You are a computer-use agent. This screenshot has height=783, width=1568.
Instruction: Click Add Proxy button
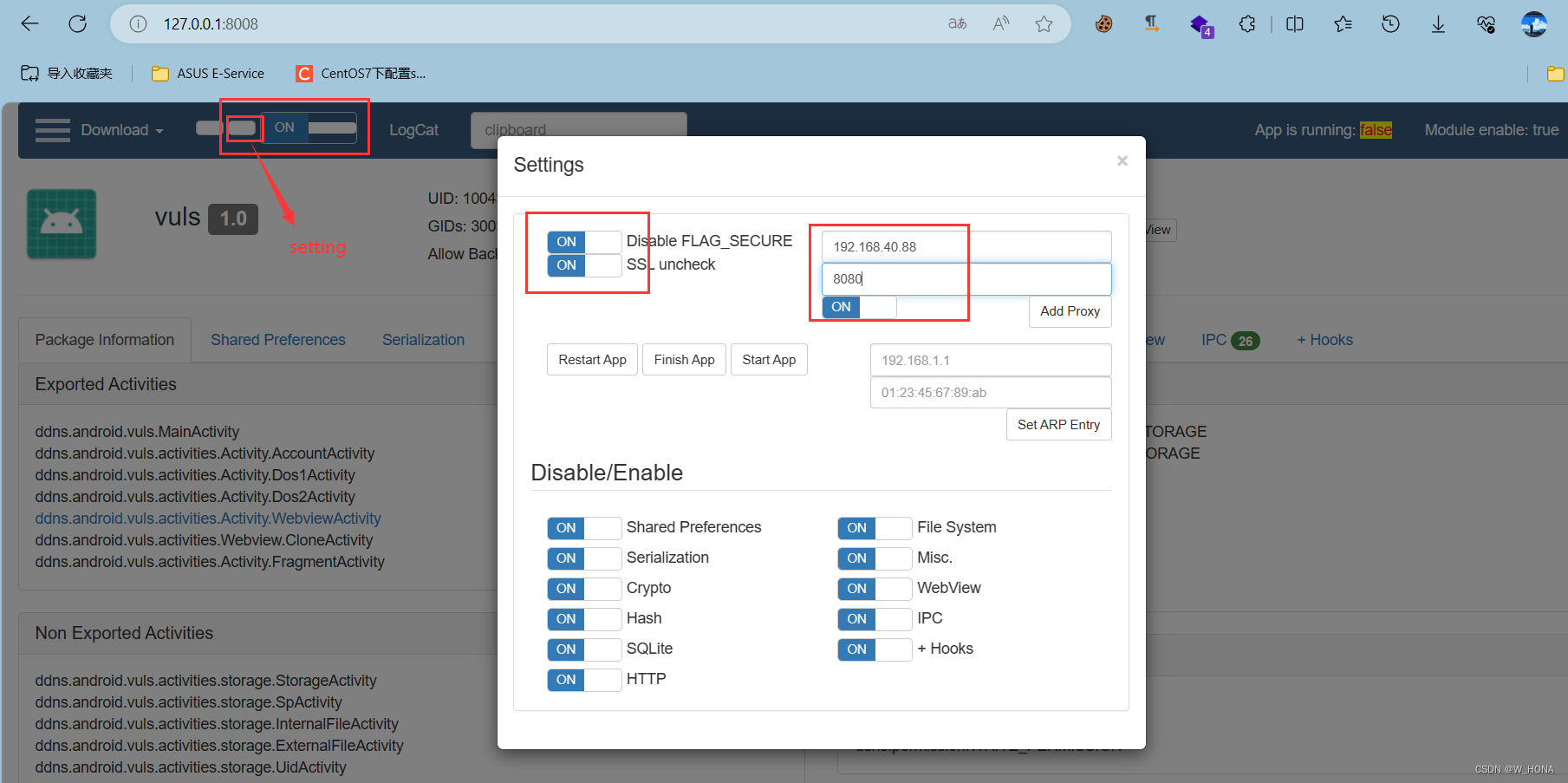(1070, 311)
